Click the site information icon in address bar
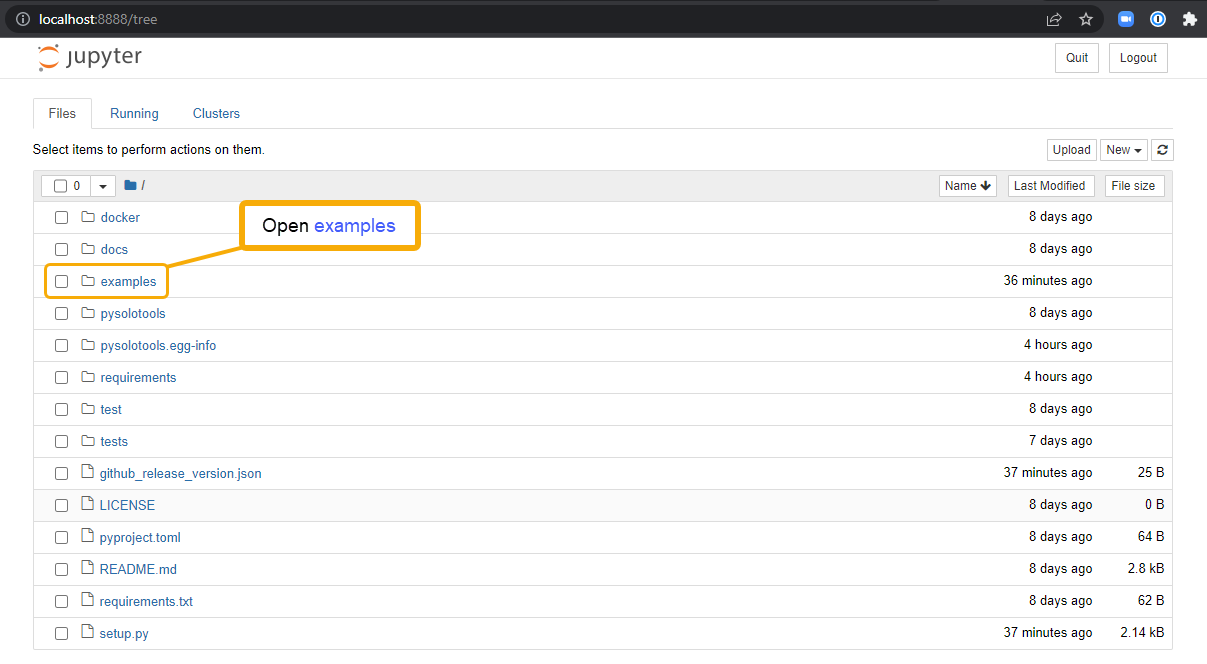Screen dimensions: 1207x664 pyautogui.click(x=23, y=19)
